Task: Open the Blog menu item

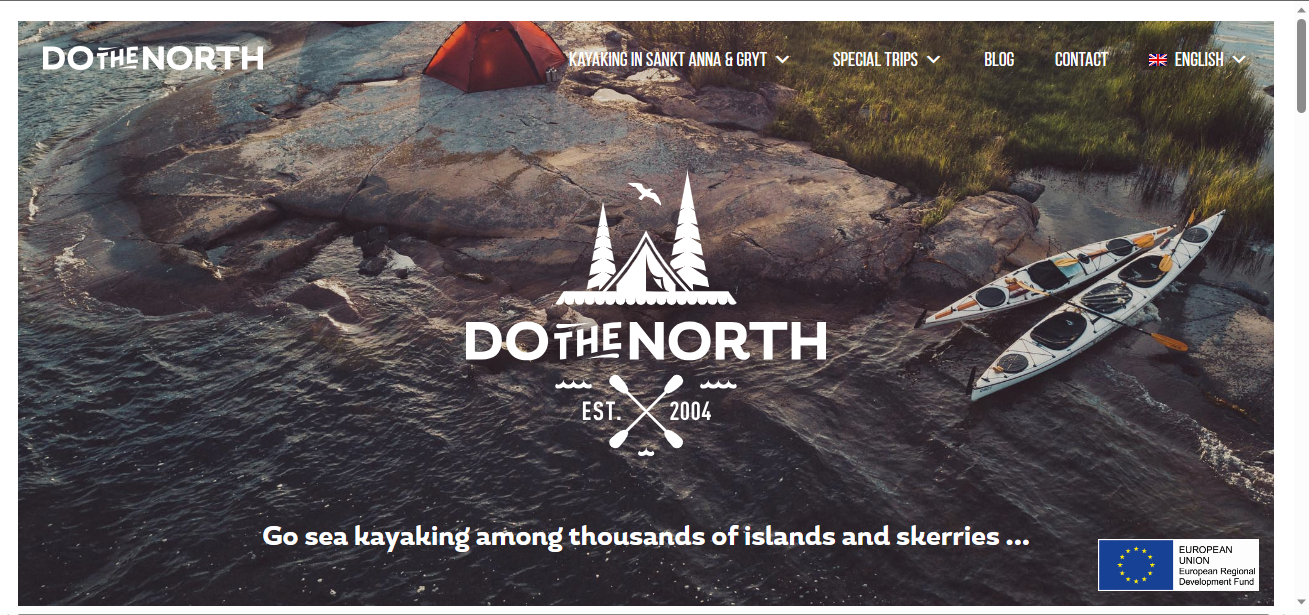Action: 999,60
